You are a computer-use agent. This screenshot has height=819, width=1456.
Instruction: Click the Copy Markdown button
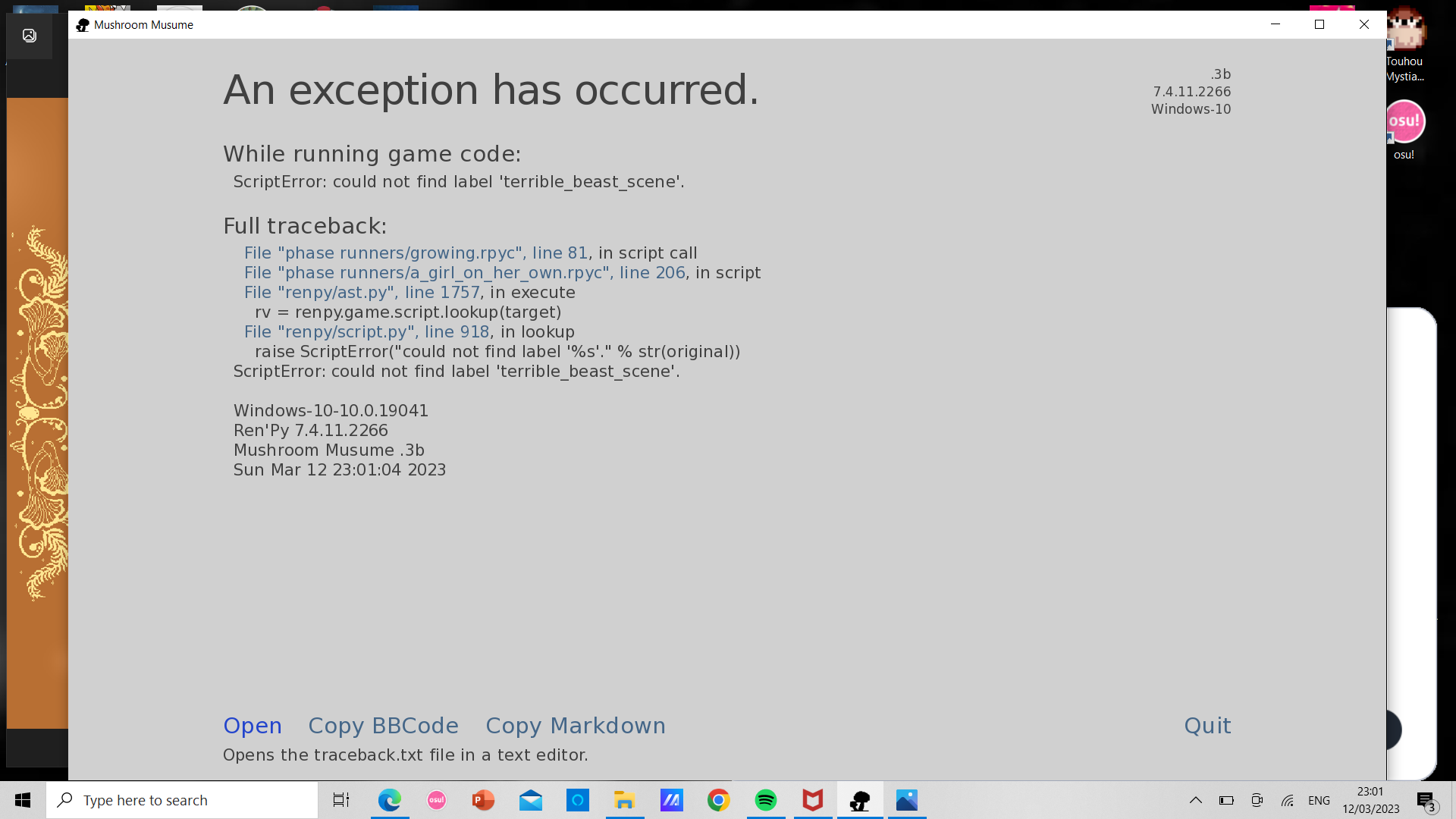[576, 725]
